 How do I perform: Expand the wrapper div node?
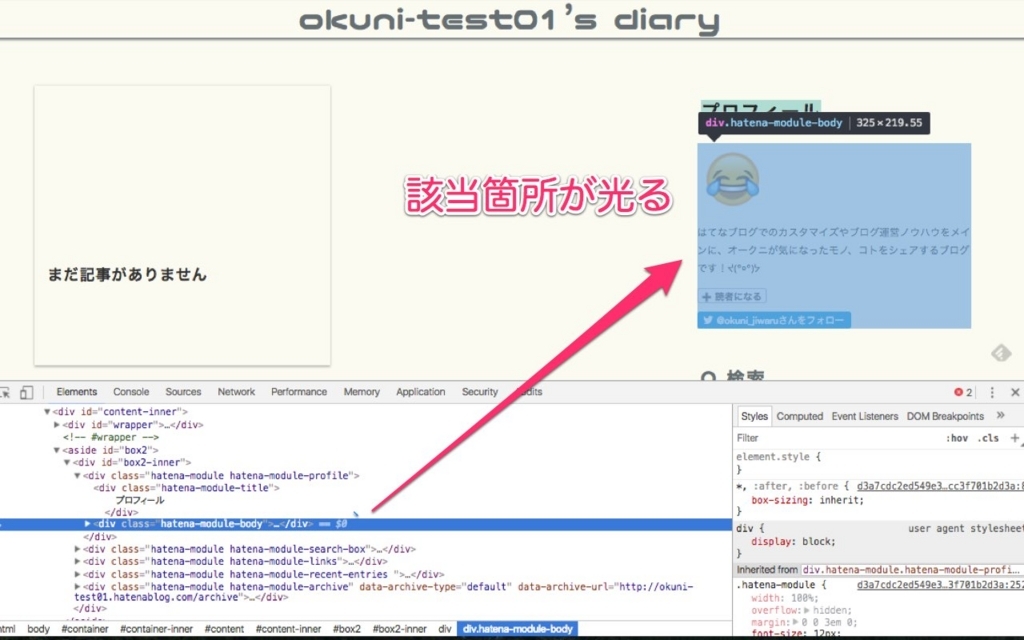click(57, 424)
